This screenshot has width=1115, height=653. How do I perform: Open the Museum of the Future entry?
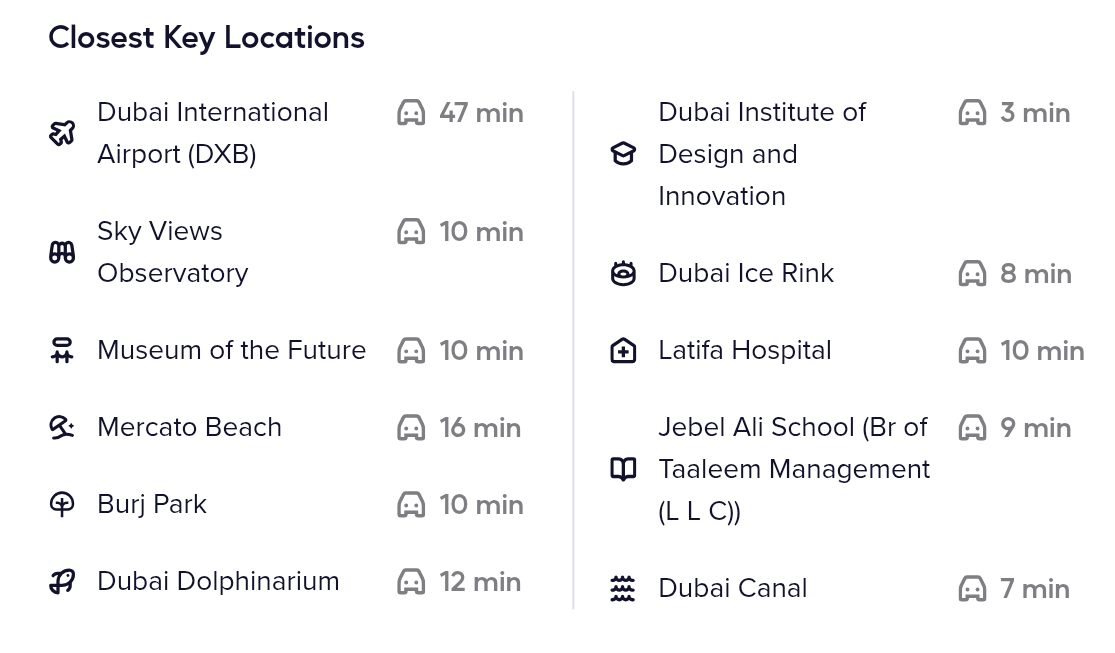click(231, 350)
